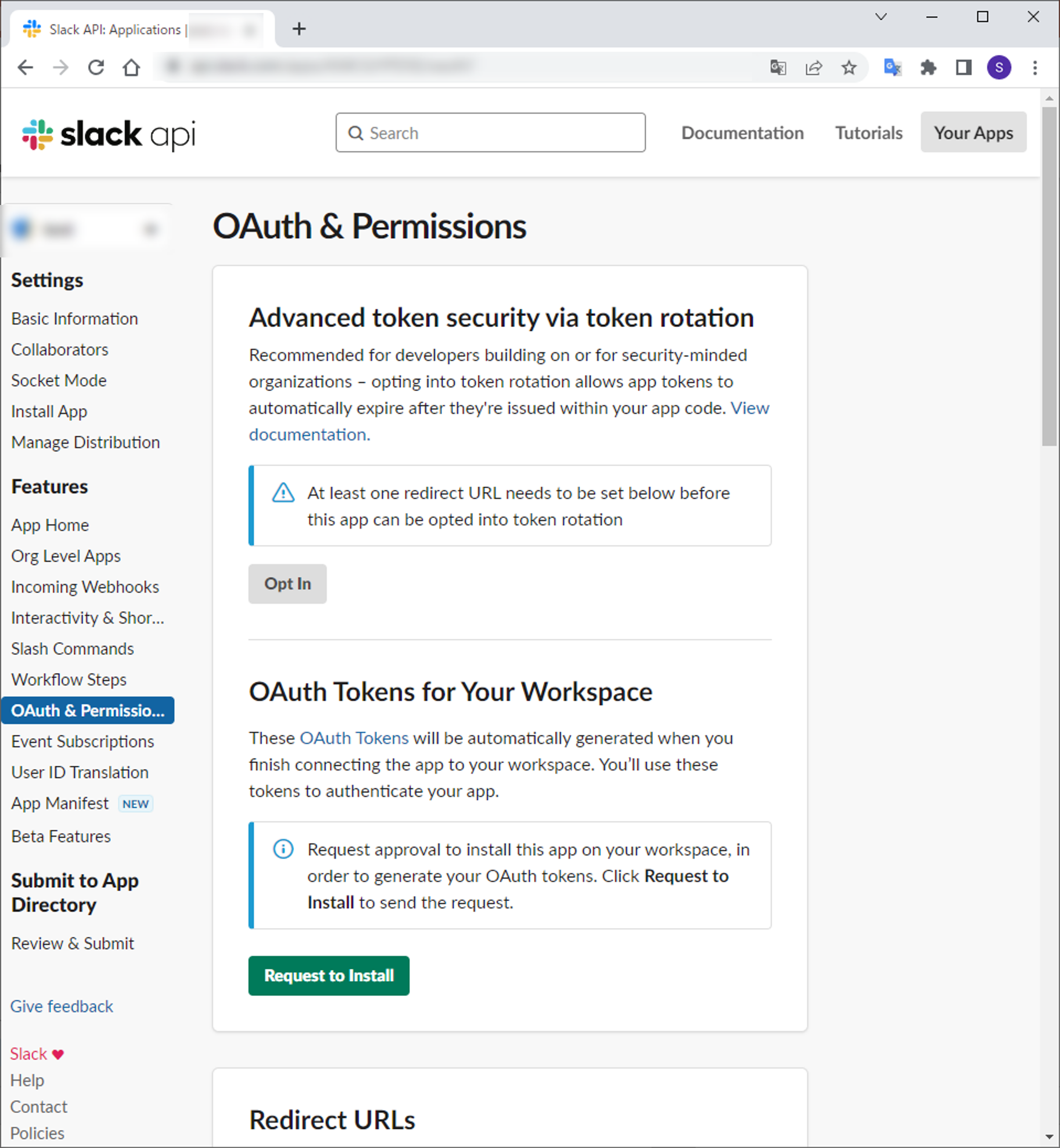Click the browser reload icon
1060x1148 pixels.
(x=96, y=68)
